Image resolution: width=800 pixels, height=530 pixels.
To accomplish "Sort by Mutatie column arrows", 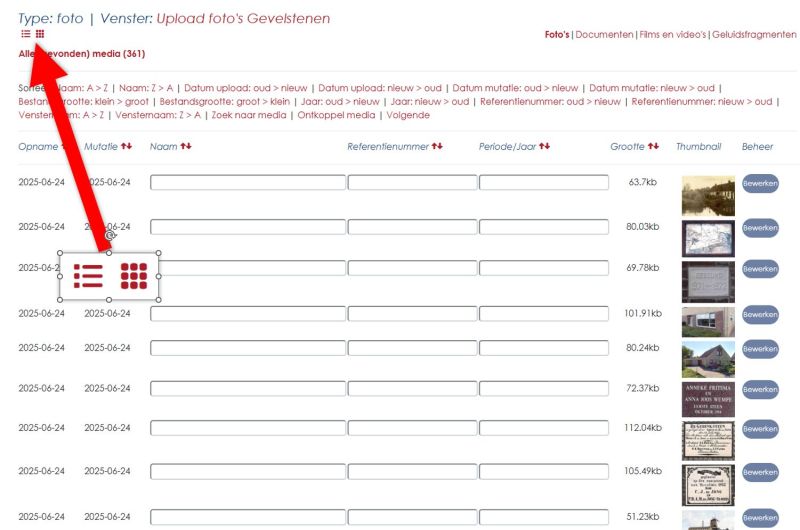I will 127,146.
